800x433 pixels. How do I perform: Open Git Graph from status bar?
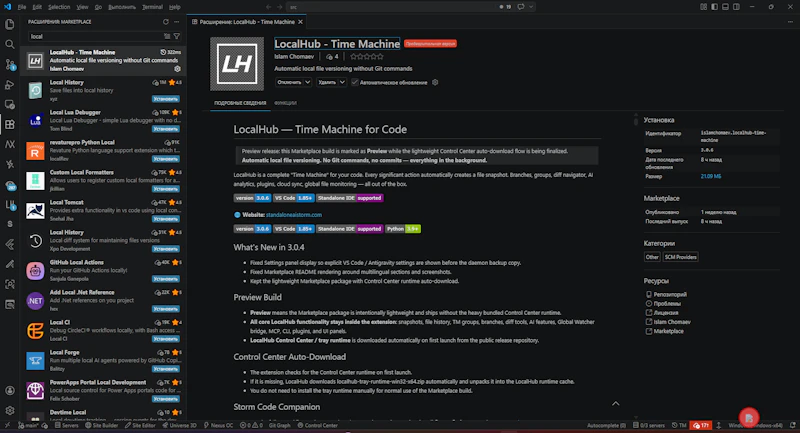pos(279,425)
